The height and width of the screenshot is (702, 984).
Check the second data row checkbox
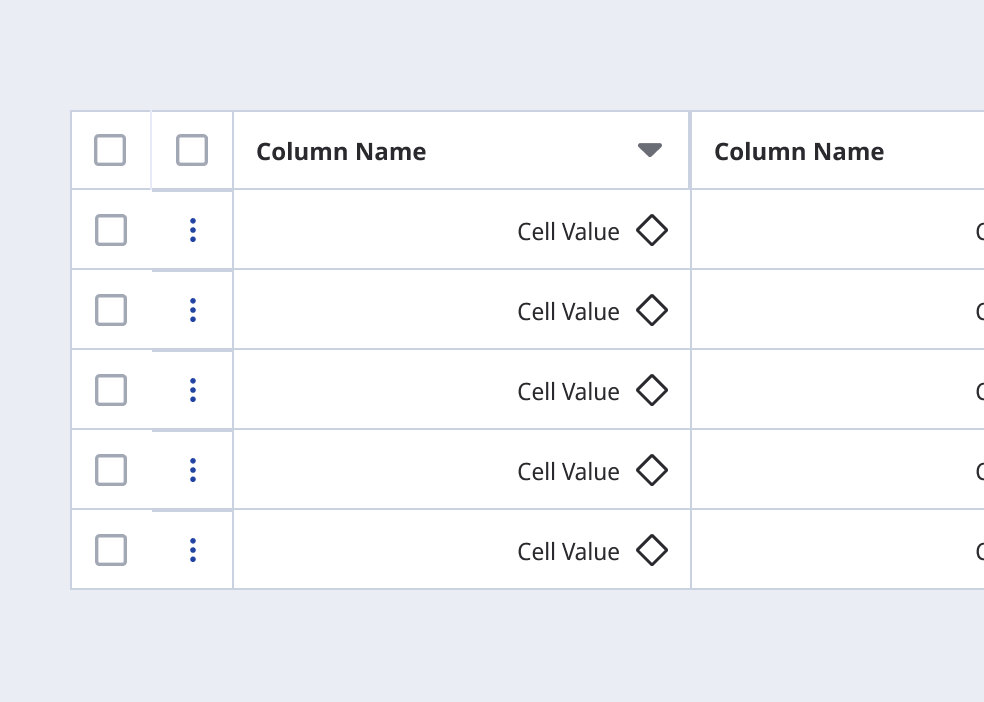point(110,310)
